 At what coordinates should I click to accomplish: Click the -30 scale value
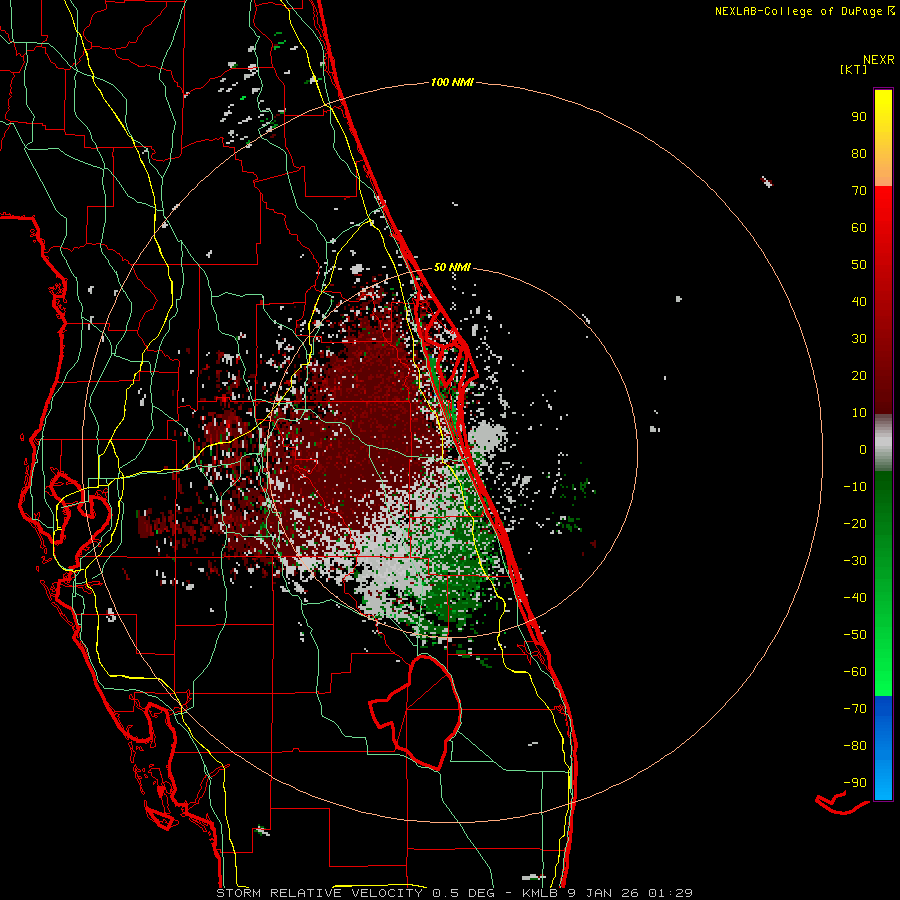point(855,561)
